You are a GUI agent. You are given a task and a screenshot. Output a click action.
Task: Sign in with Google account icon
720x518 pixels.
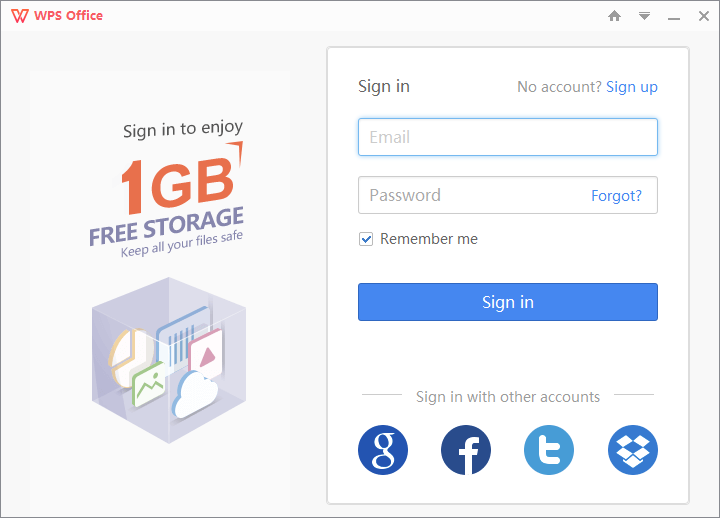click(383, 450)
